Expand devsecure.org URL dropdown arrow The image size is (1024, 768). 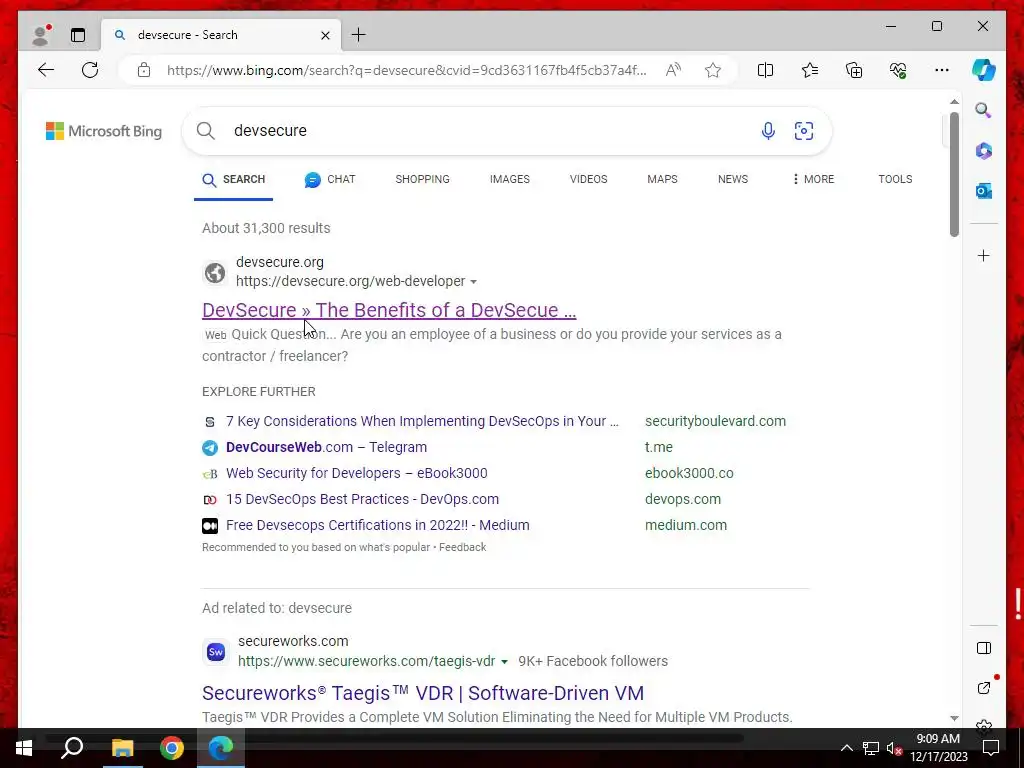coord(473,281)
